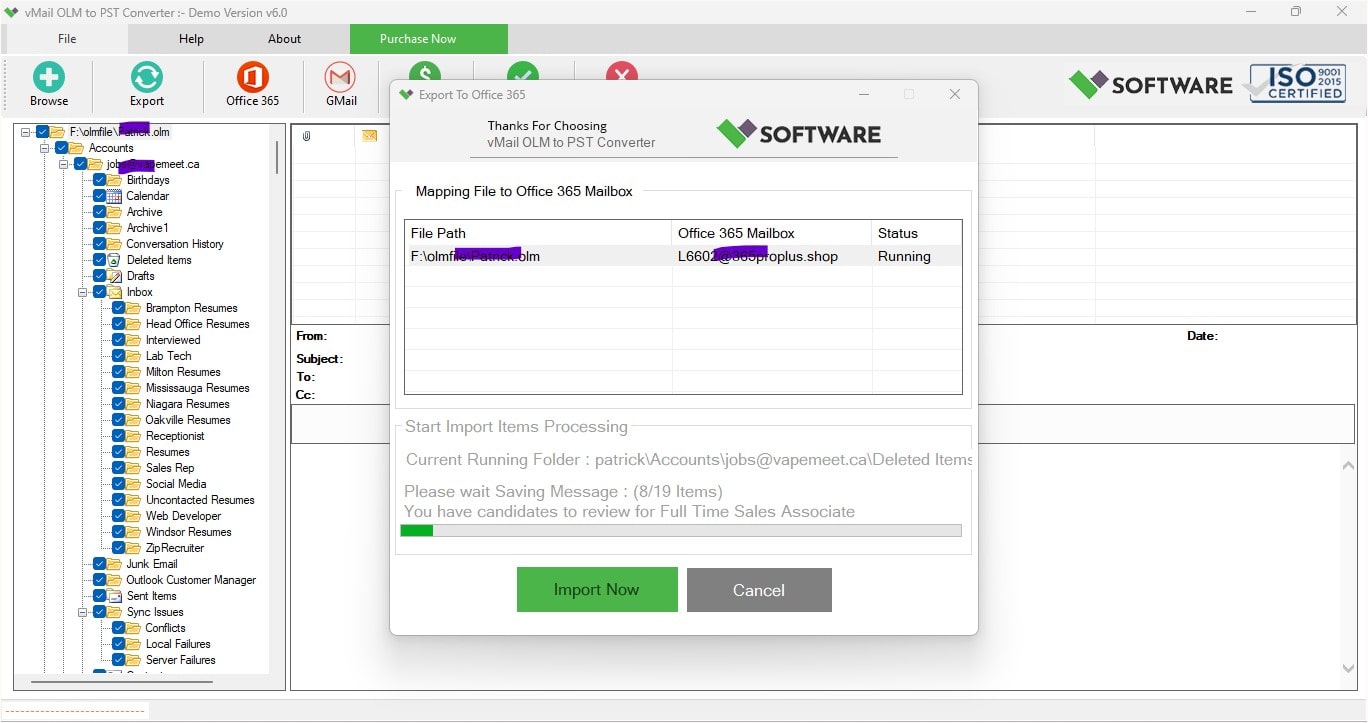
Task: Click the Deleted Items recycle icon
Action: point(114,260)
